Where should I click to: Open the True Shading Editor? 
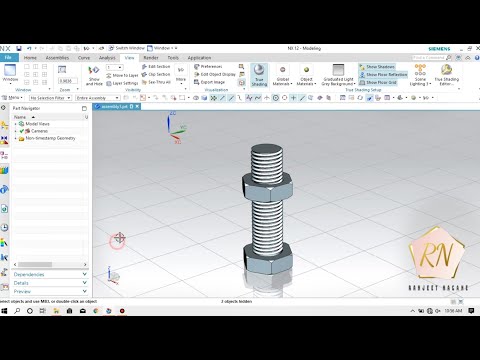pyautogui.click(x=447, y=75)
